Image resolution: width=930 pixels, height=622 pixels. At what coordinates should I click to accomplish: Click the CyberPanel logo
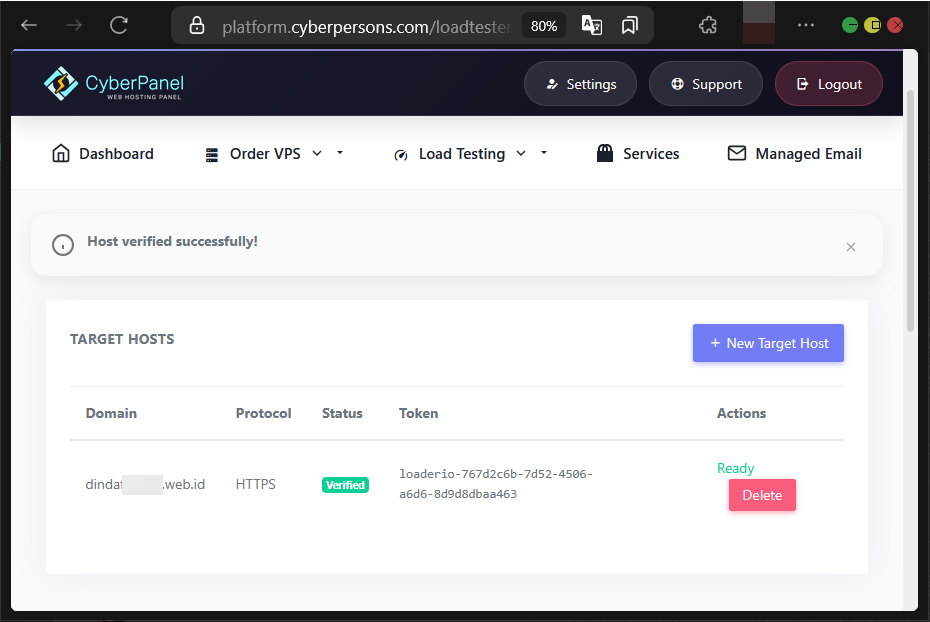coord(114,84)
